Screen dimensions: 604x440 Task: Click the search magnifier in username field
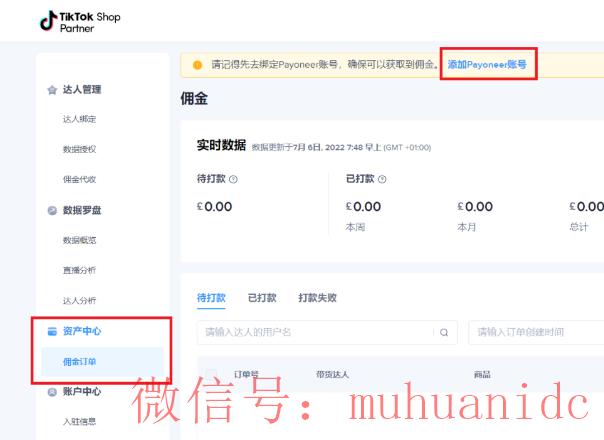[x=444, y=333]
